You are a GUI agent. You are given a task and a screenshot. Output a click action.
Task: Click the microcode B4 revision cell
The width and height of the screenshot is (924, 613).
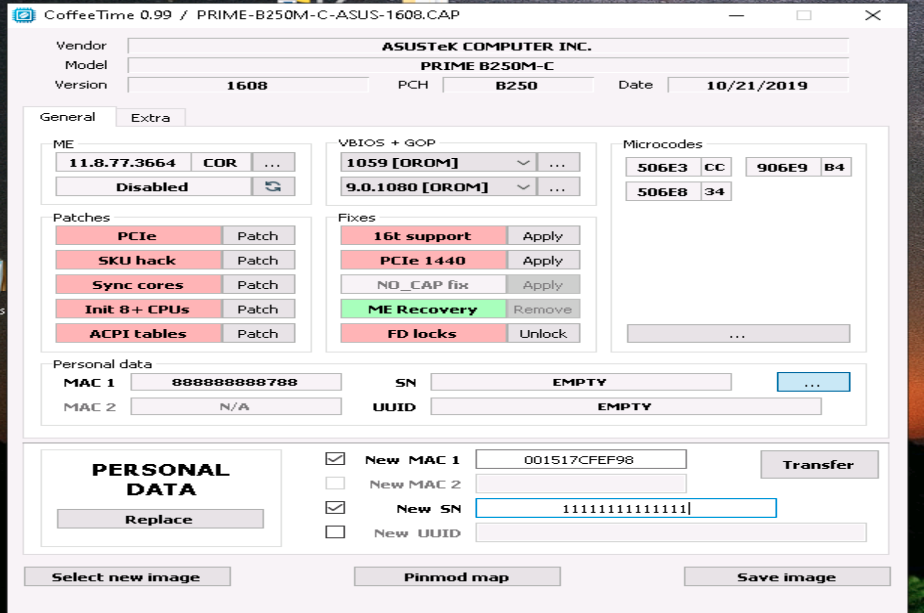coord(836,167)
